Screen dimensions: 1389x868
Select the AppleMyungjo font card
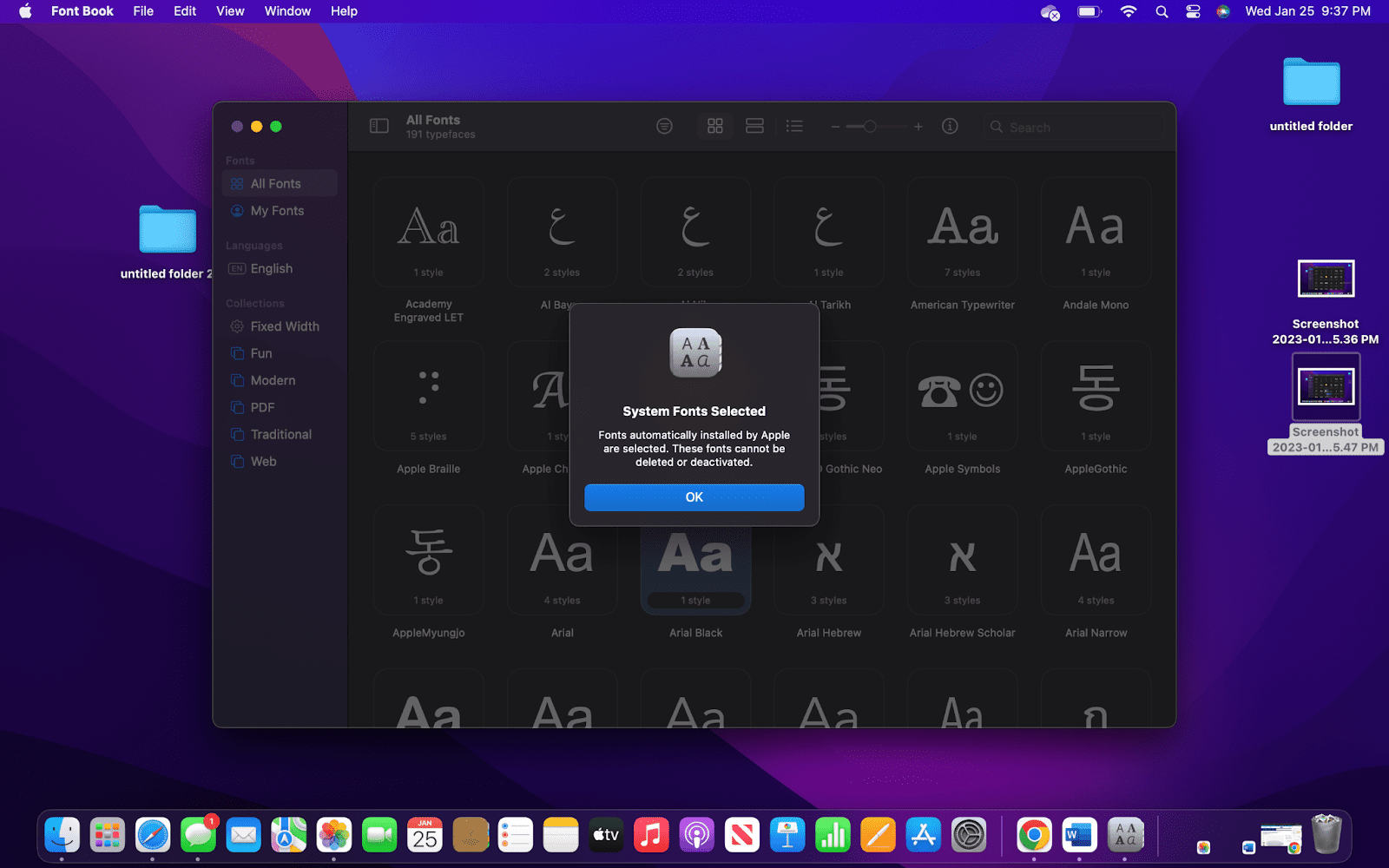(x=429, y=561)
